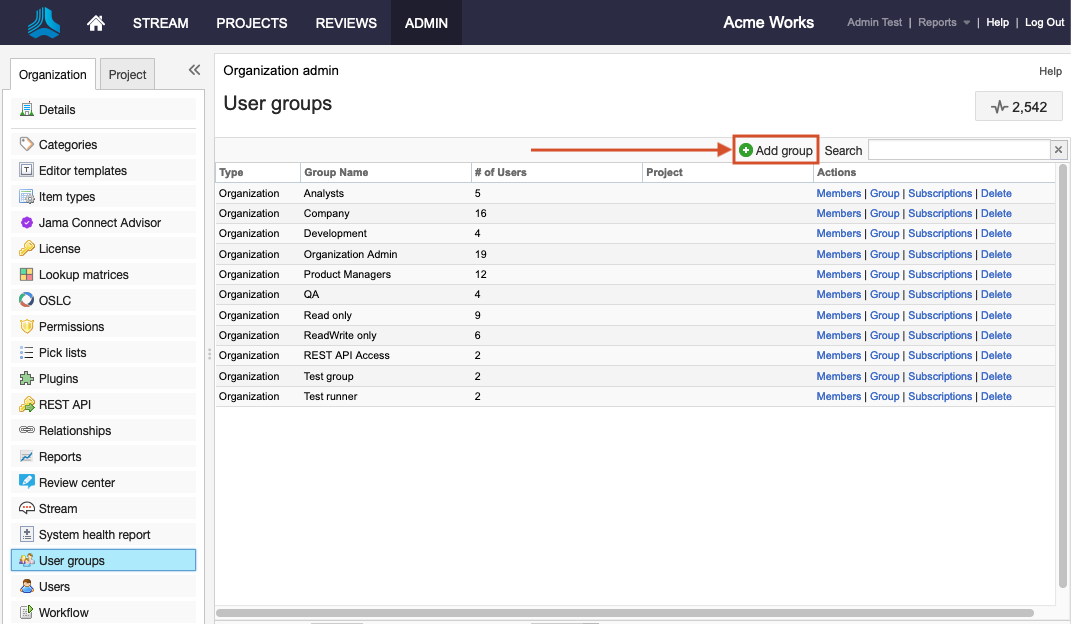Expand the Reports dropdown in header
This screenshot has width=1071, height=624.
click(944, 22)
